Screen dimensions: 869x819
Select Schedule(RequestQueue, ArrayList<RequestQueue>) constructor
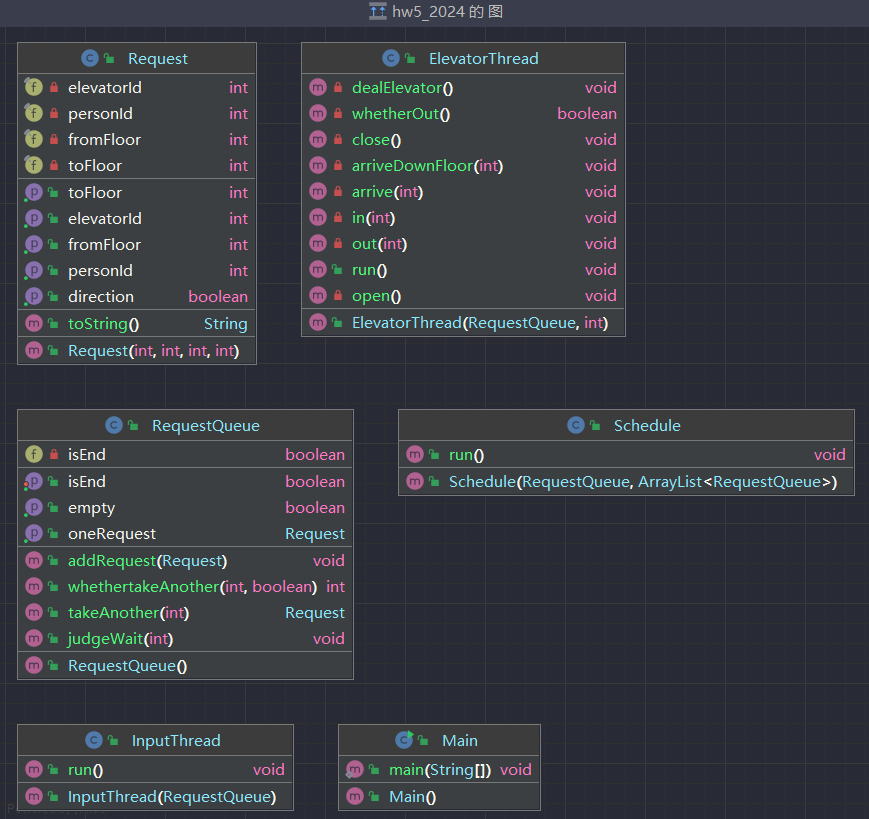[626, 482]
